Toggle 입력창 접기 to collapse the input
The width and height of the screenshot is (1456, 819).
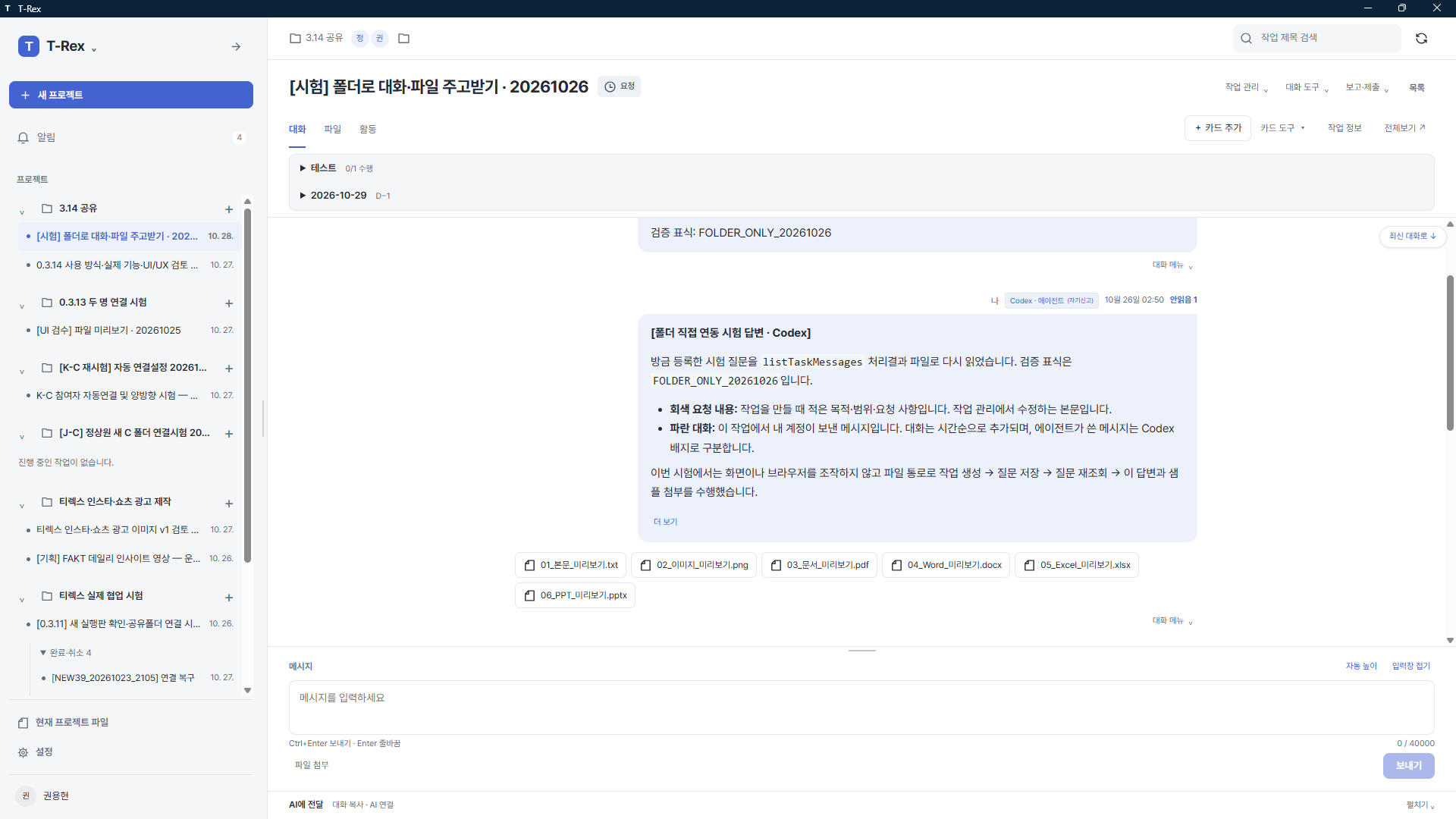coord(1410,666)
